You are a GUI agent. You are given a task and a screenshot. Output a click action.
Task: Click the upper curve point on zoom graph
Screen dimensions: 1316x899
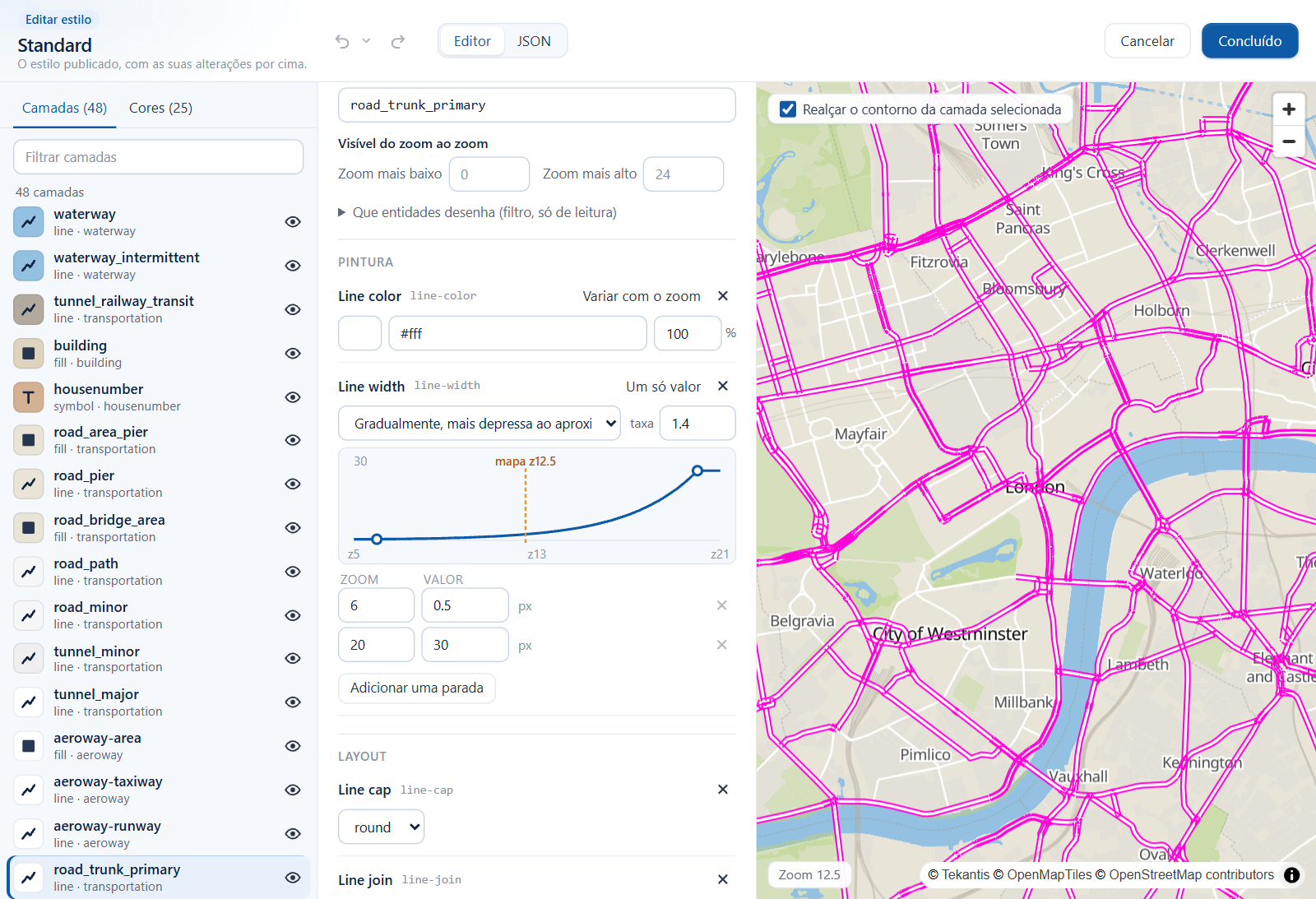[x=697, y=471]
